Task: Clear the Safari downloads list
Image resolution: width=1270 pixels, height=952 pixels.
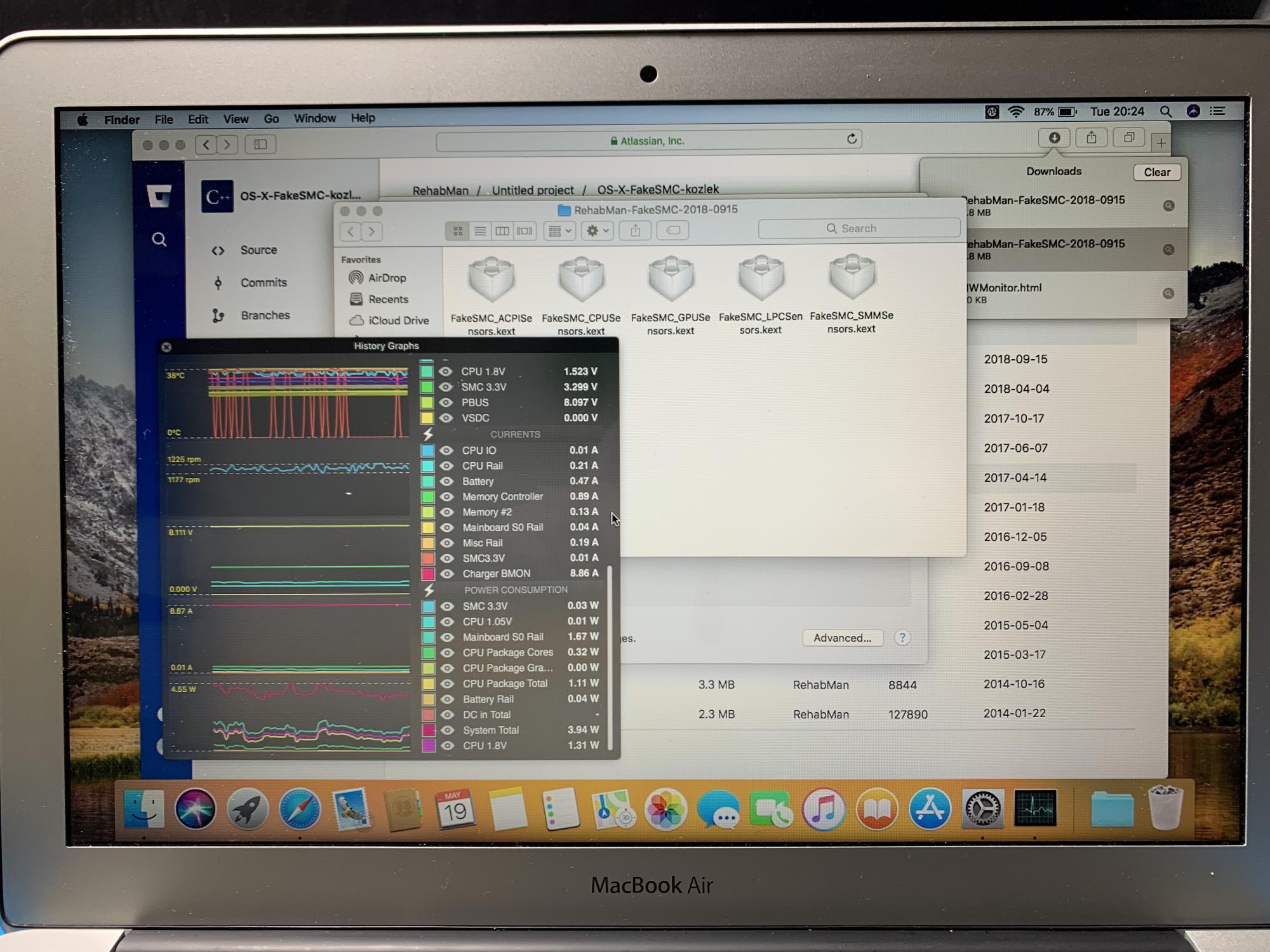Action: pyautogui.click(x=1156, y=172)
